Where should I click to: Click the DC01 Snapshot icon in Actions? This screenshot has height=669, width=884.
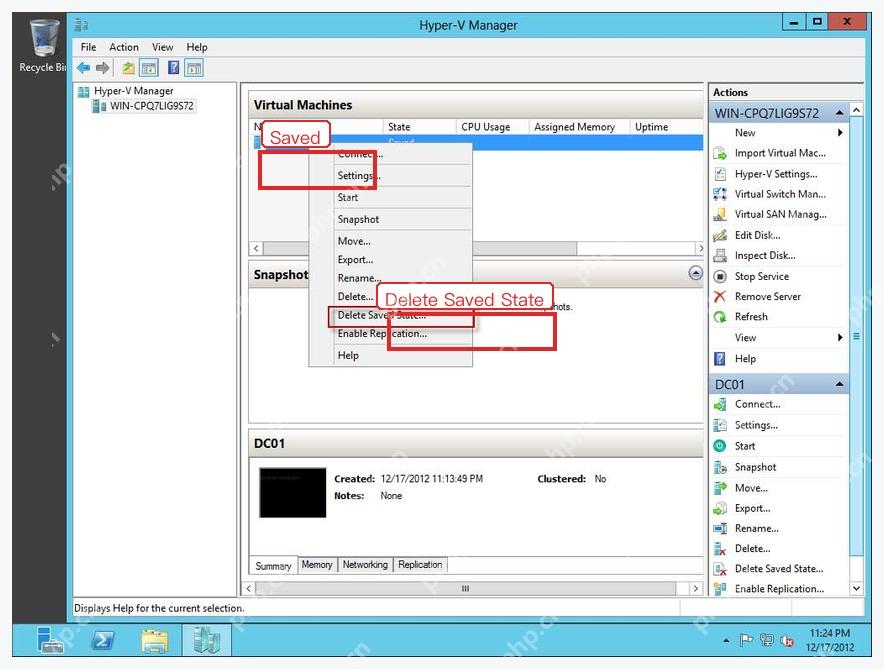(720, 467)
